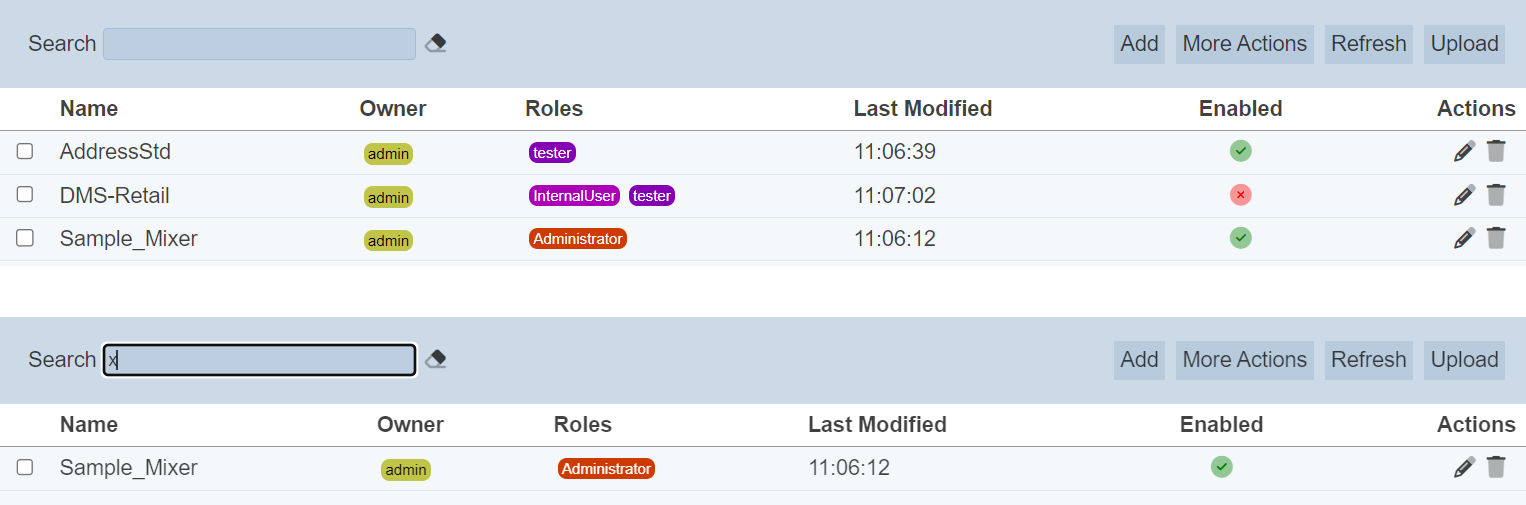The width and height of the screenshot is (1526, 505).
Task: Click the eraser icon beside the empty search box
Action: (435, 43)
